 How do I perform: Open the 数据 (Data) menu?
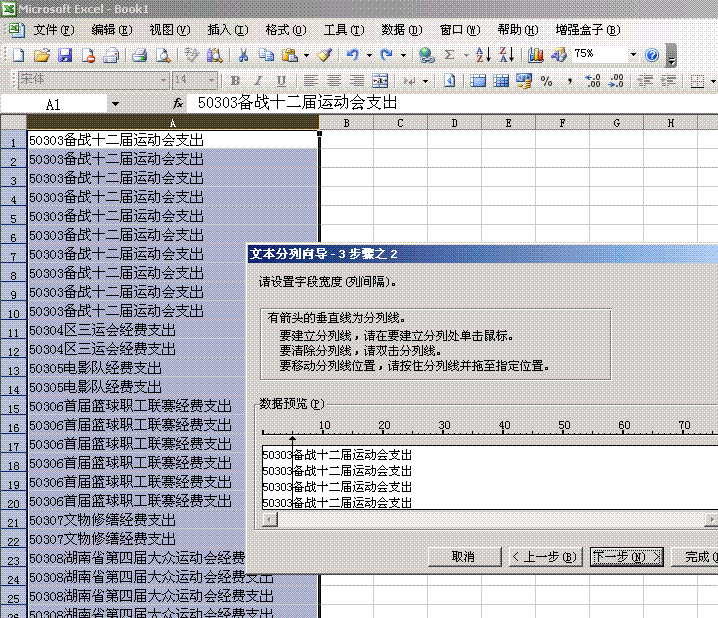tap(401, 30)
